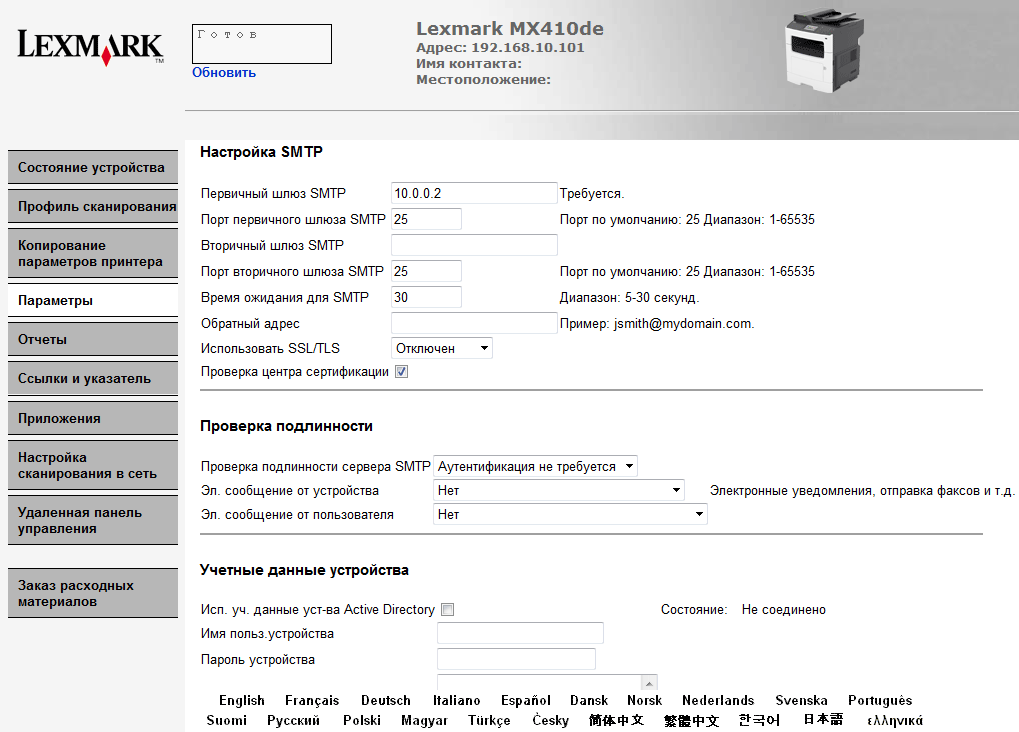Switch language to 한국어
The image size is (1019, 732).
759,720
